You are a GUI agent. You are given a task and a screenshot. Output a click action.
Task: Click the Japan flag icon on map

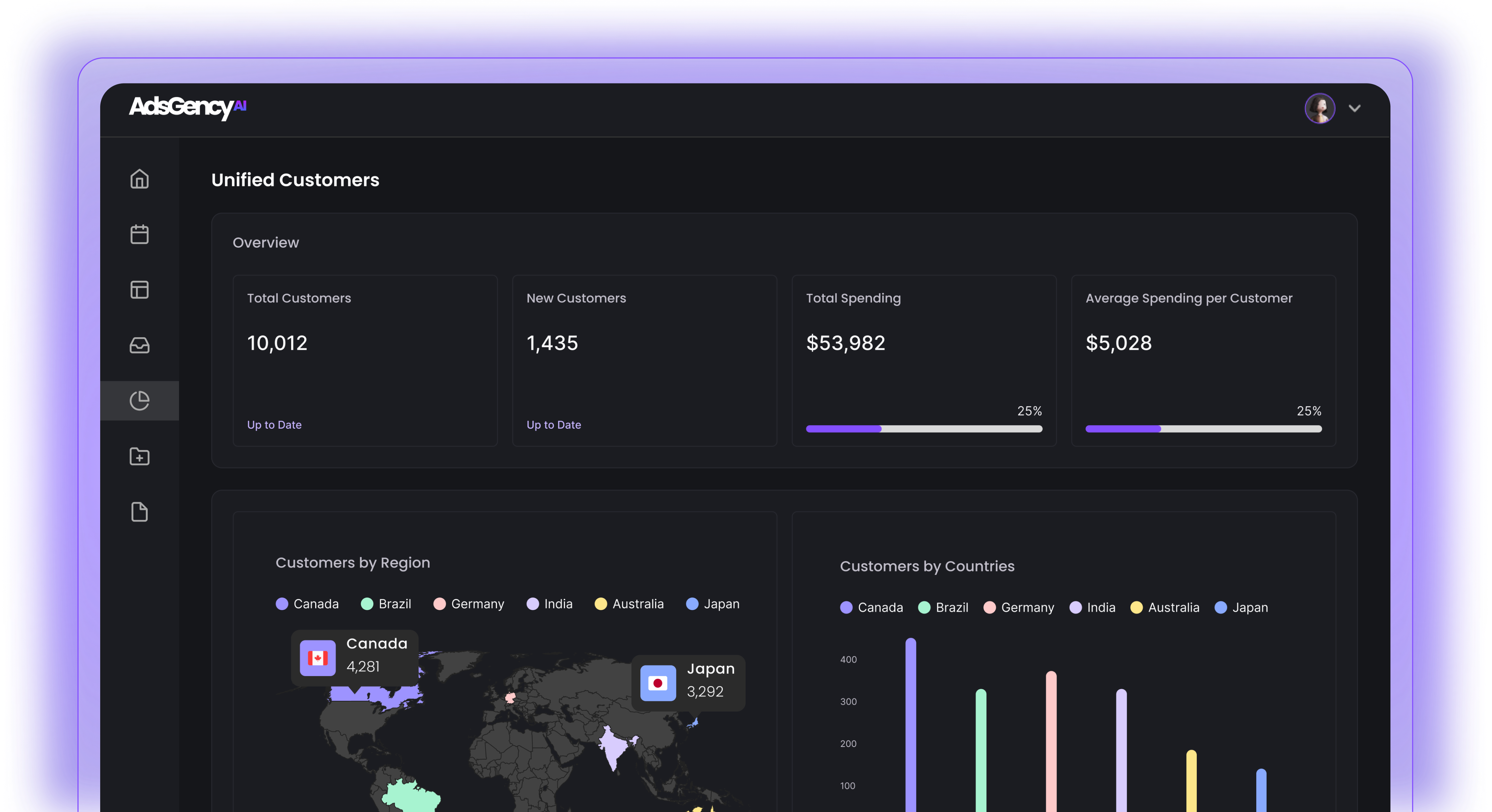pyautogui.click(x=658, y=683)
